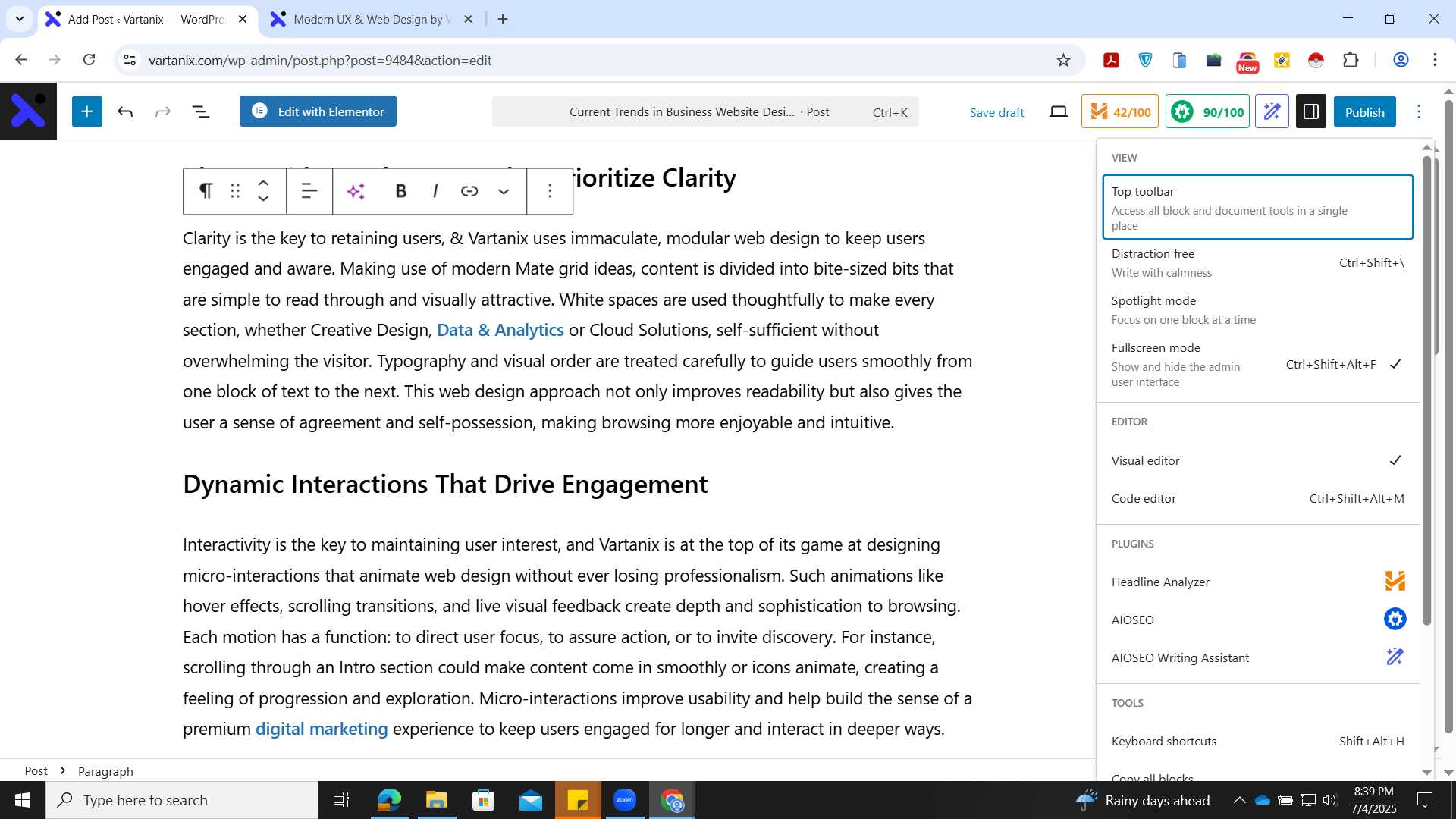Screen dimensions: 1456x819
Task: Open AIOSEO Writing Assistant menu item
Action: [1257, 657]
